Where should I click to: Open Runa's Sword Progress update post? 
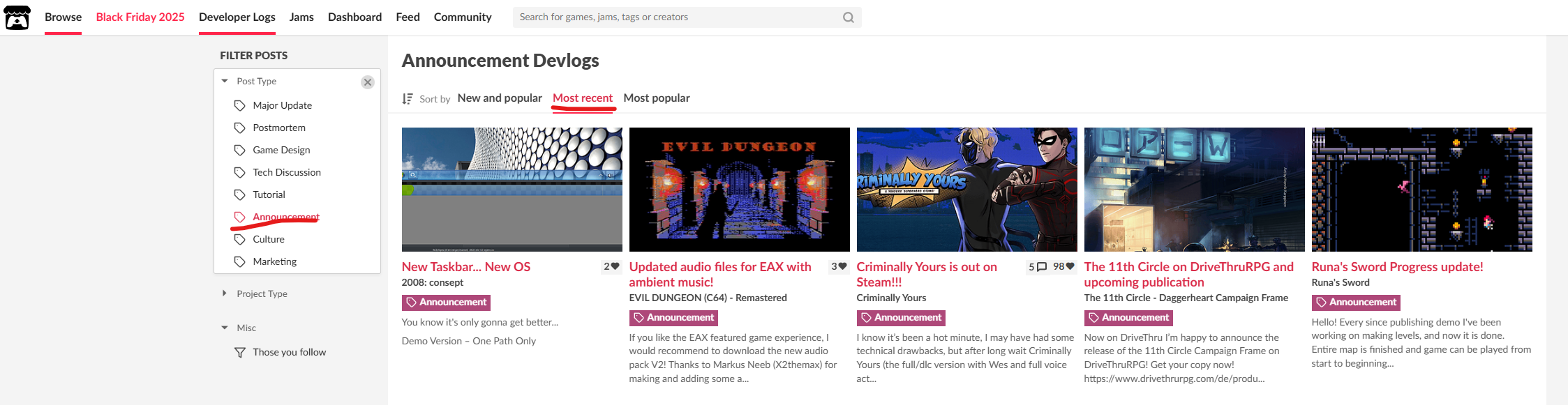coord(1398,266)
